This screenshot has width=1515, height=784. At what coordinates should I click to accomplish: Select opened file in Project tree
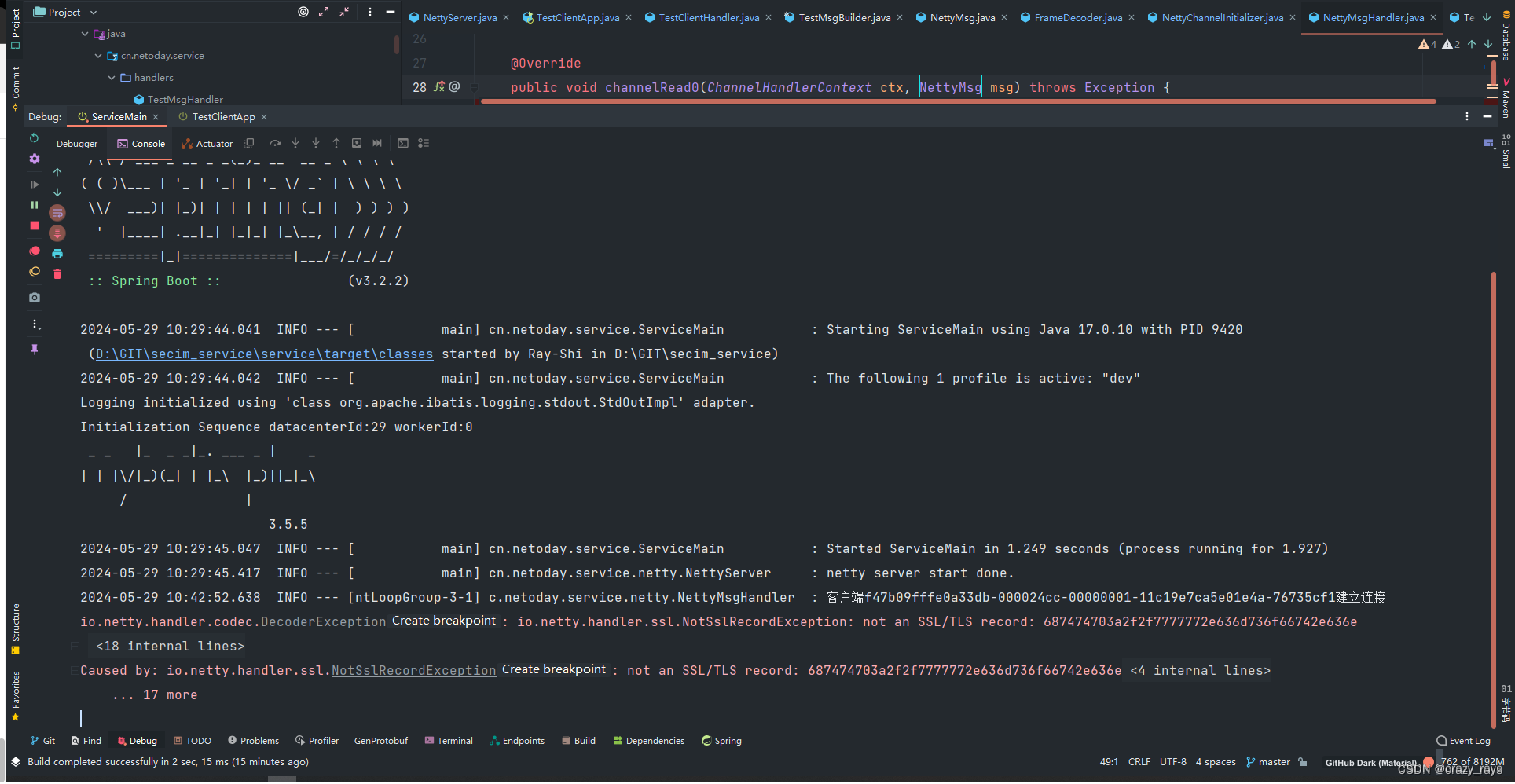pyautogui.click(x=303, y=12)
